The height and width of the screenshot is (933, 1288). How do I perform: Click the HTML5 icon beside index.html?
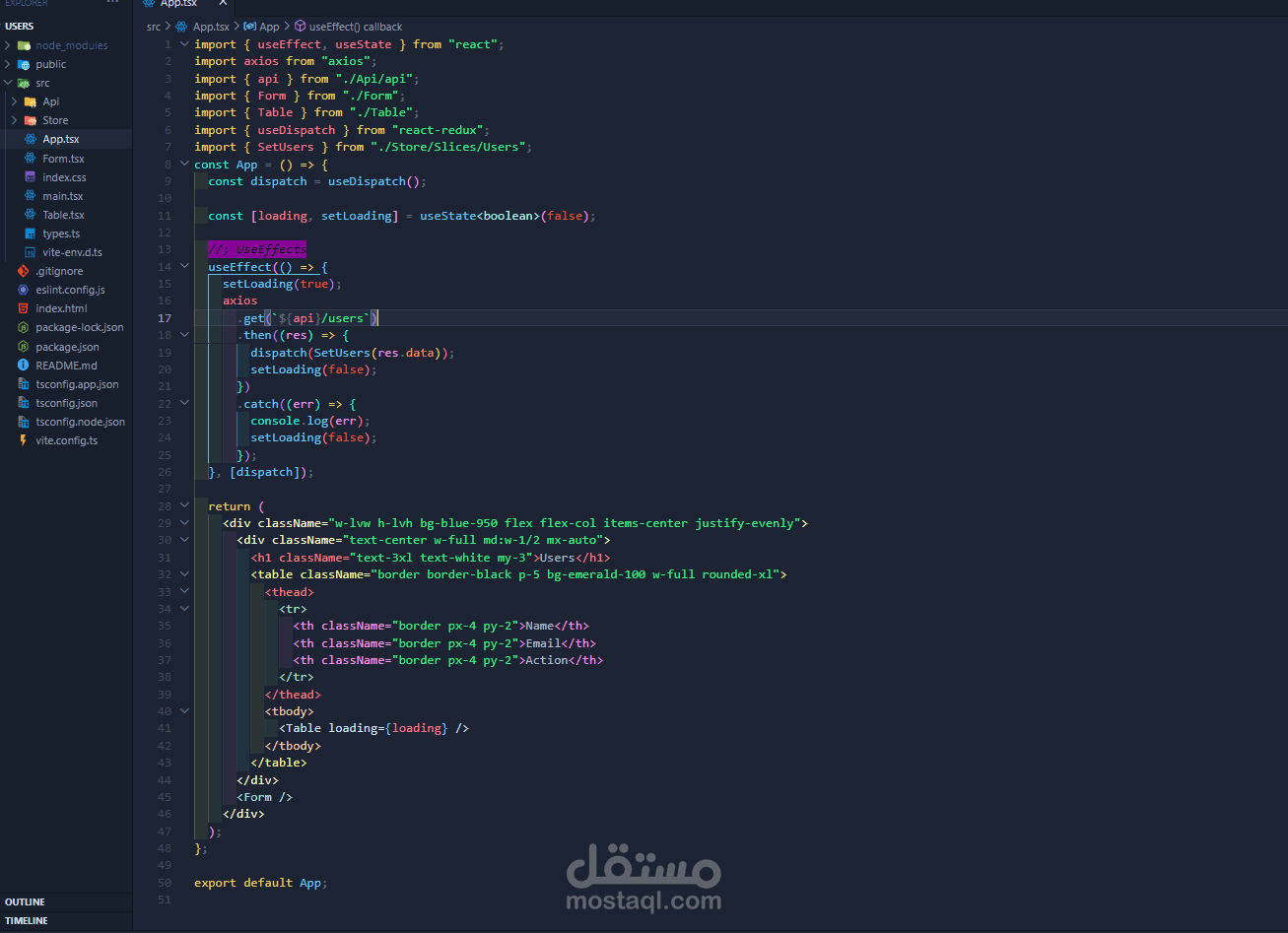(x=24, y=308)
